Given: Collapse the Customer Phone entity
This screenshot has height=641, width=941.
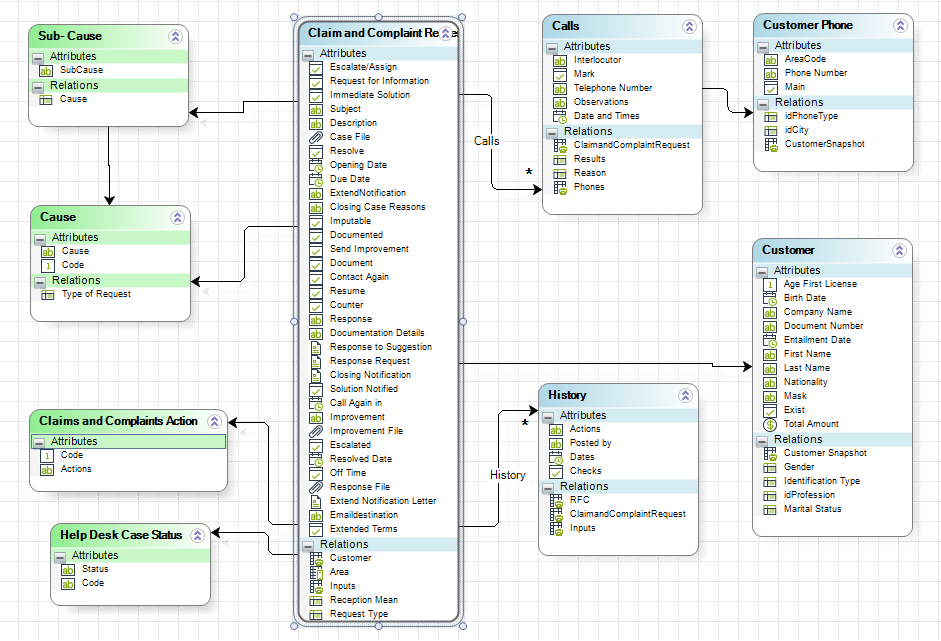Looking at the screenshot, I should click(900, 25).
